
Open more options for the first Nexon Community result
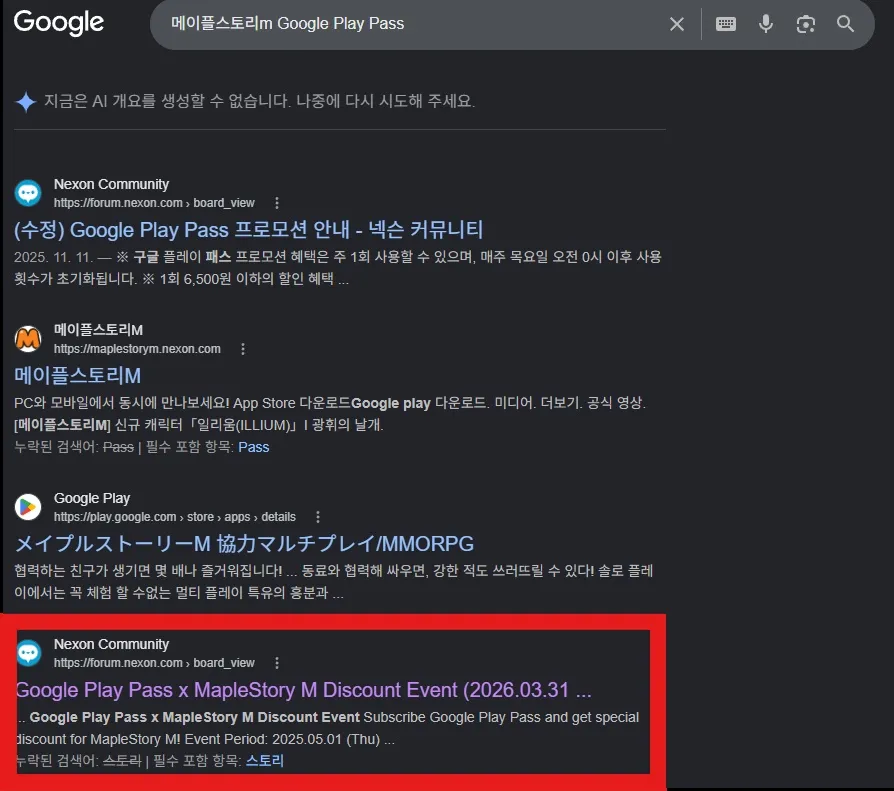coord(277,203)
